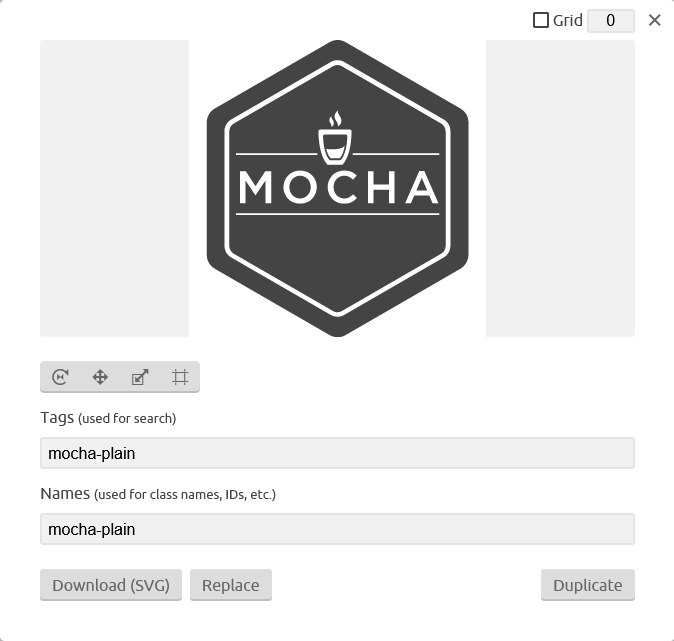Click the right gray margin of the preview
The image size is (674, 641).
click(x=560, y=188)
